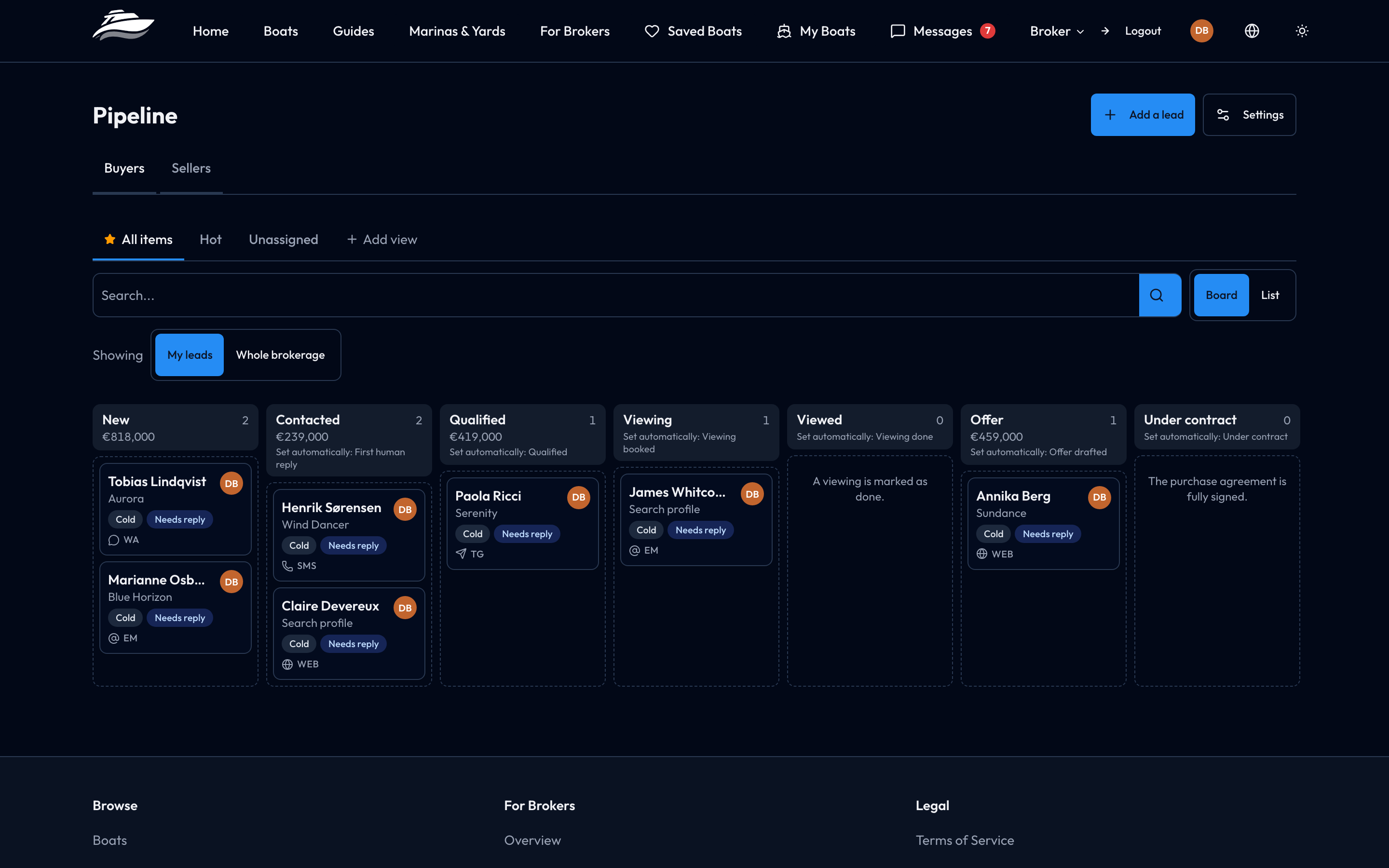
Task: Click DB avatar on Henrik Sørensen card
Action: point(405,509)
